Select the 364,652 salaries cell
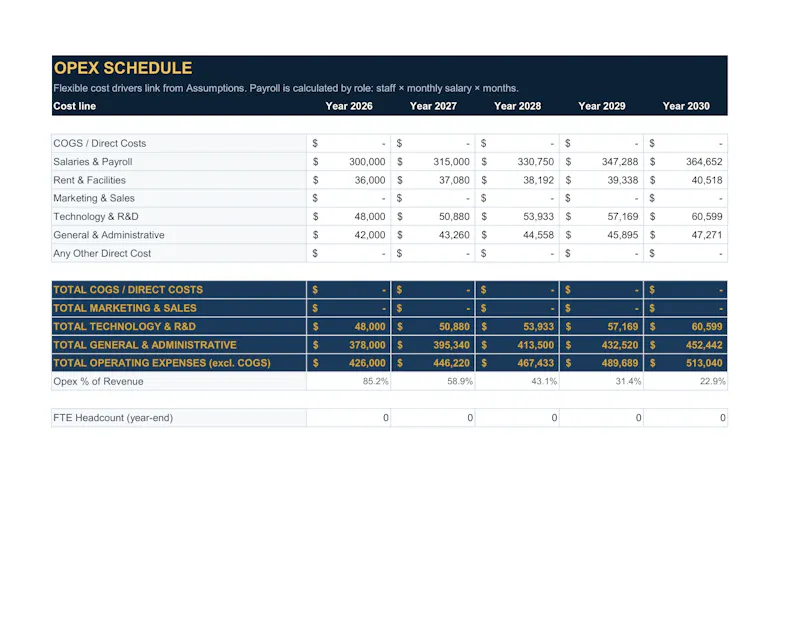Viewport: 800px width, 618px height. (685, 162)
